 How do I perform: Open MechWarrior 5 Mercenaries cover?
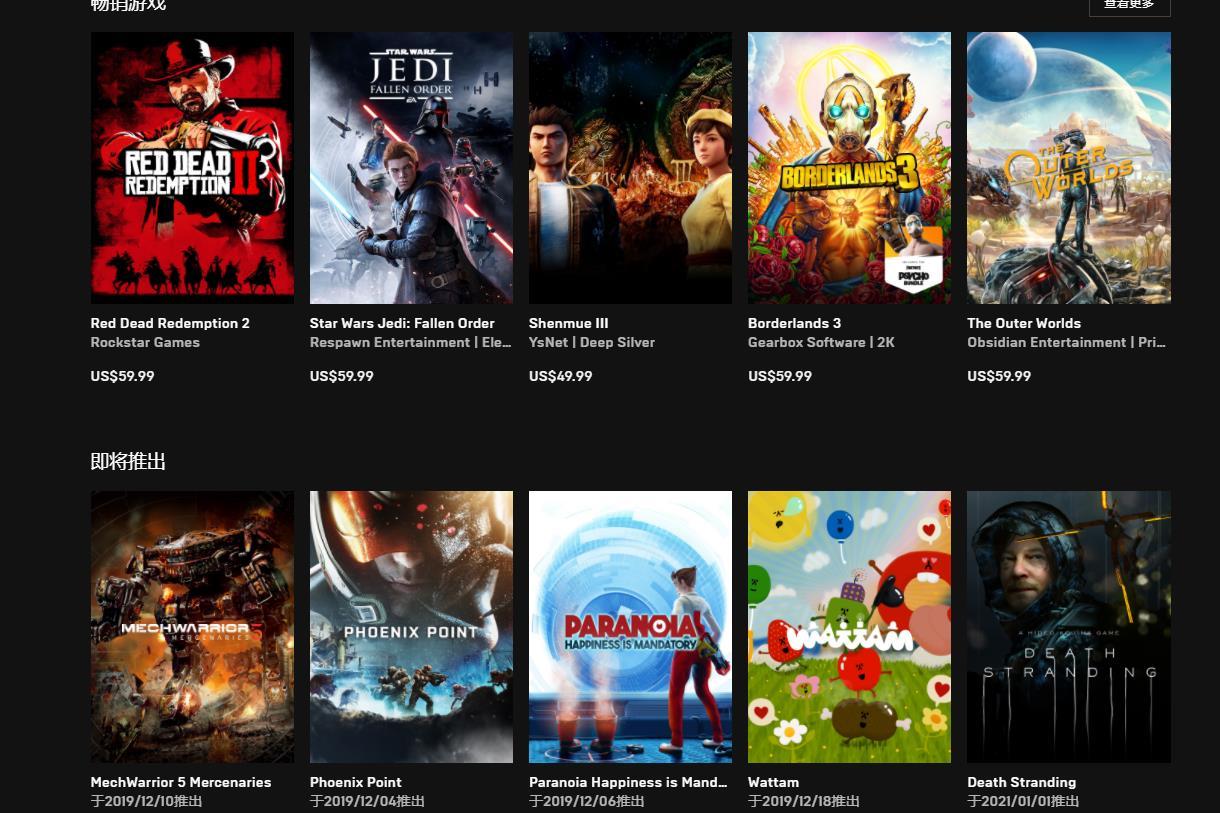point(192,627)
